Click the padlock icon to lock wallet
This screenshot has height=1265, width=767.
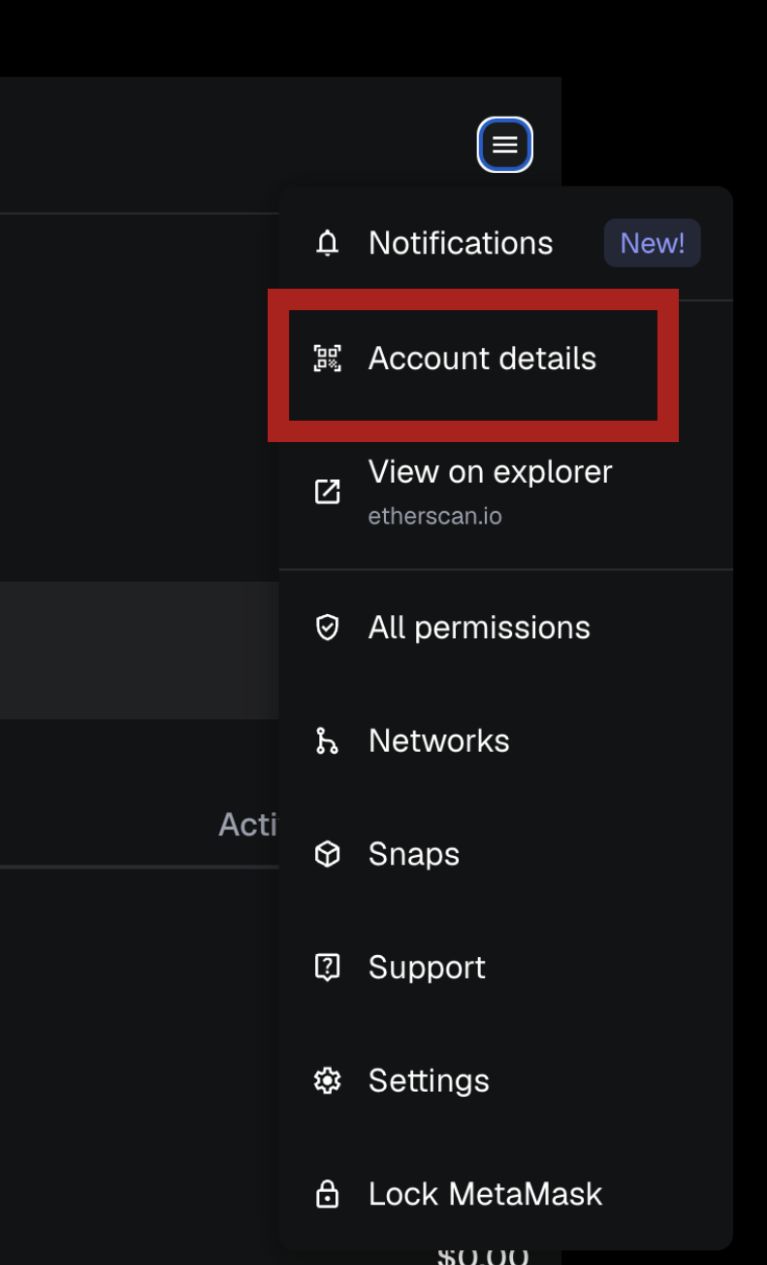327,1194
